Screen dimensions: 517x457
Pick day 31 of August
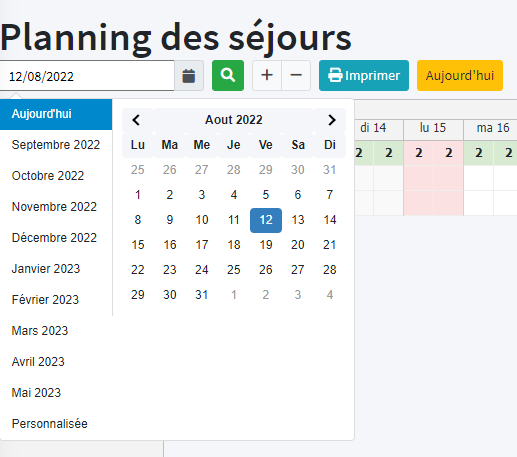click(x=202, y=295)
